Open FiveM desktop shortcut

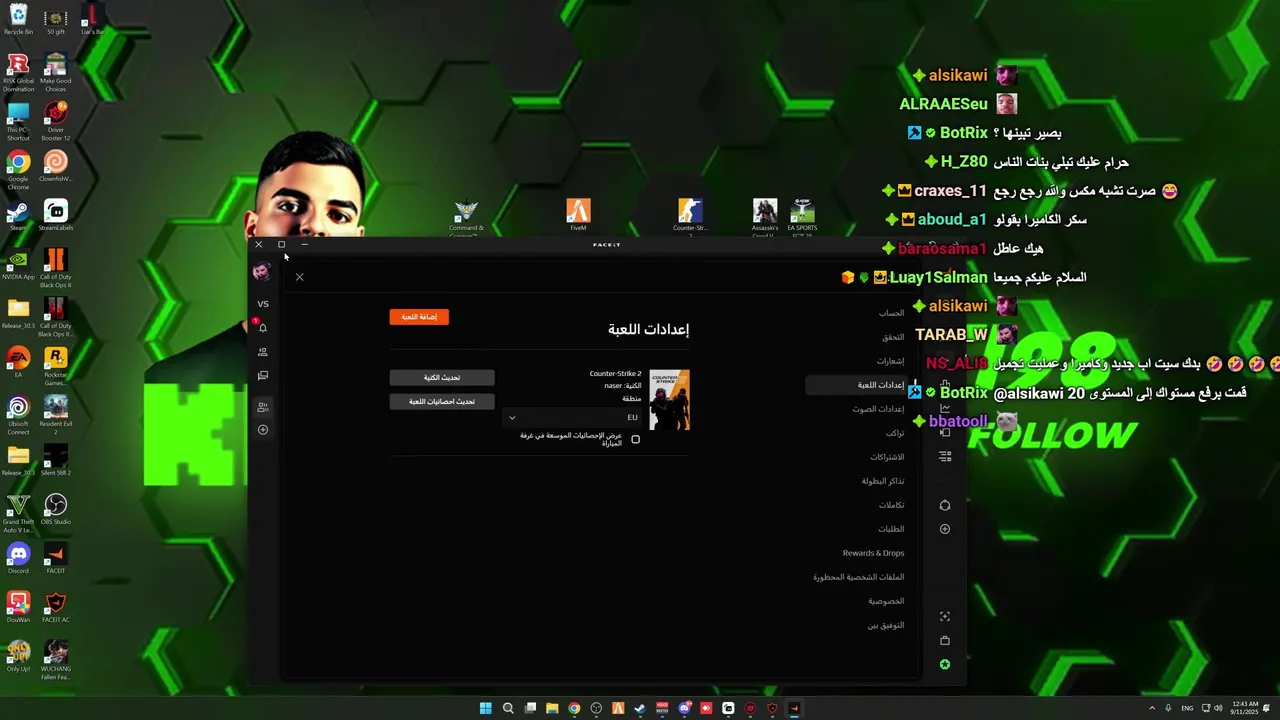578,215
